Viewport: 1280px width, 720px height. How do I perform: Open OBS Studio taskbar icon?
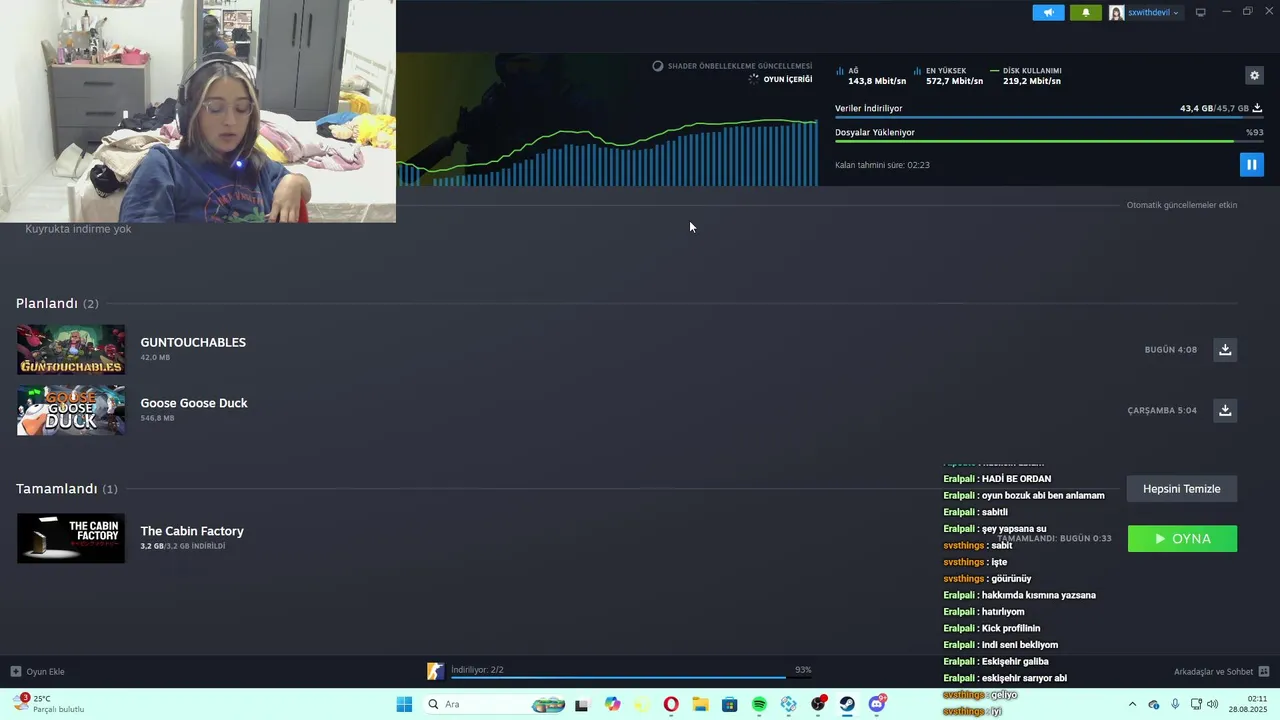[x=818, y=704]
